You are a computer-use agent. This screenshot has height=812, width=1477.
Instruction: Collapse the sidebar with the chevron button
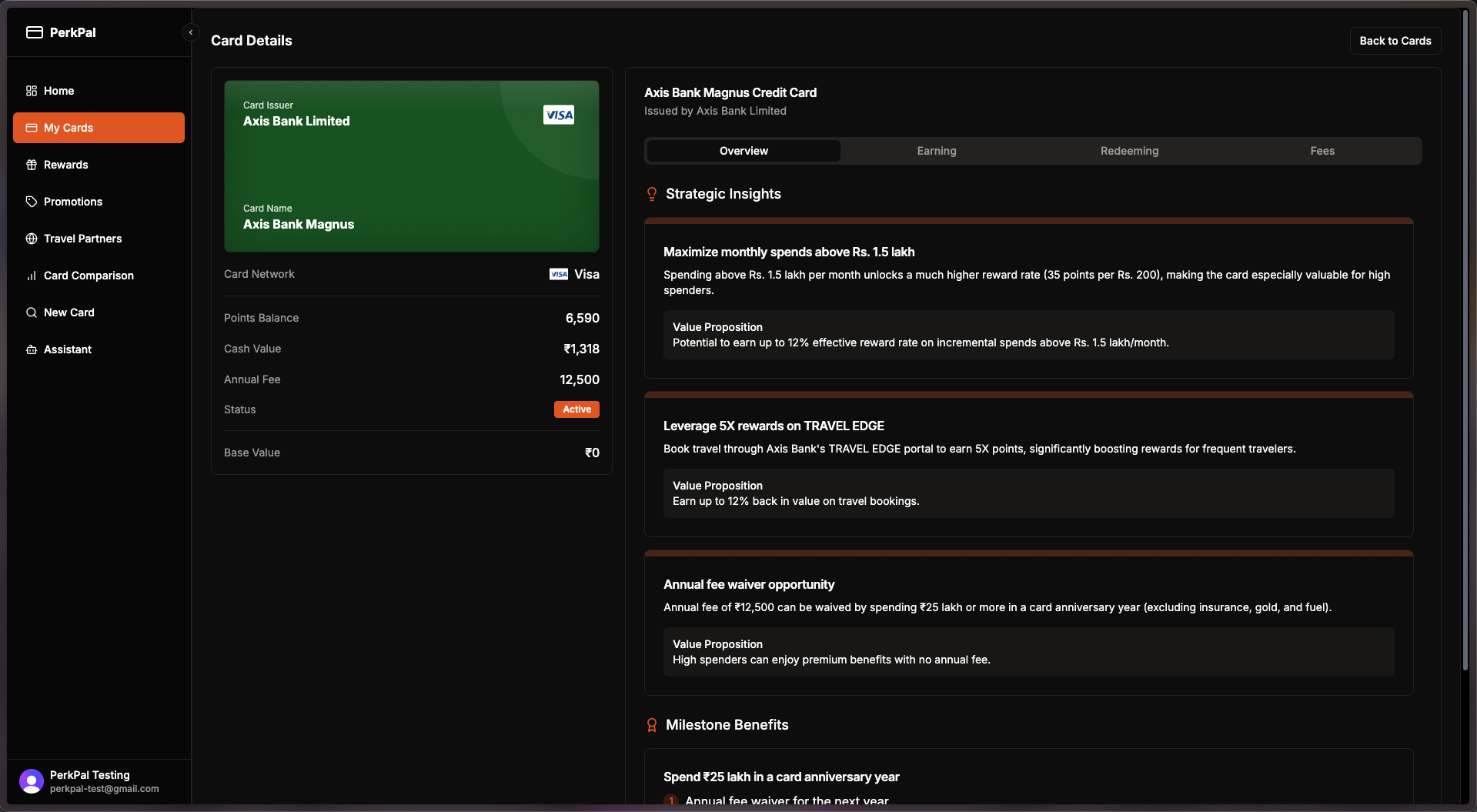click(191, 32)
